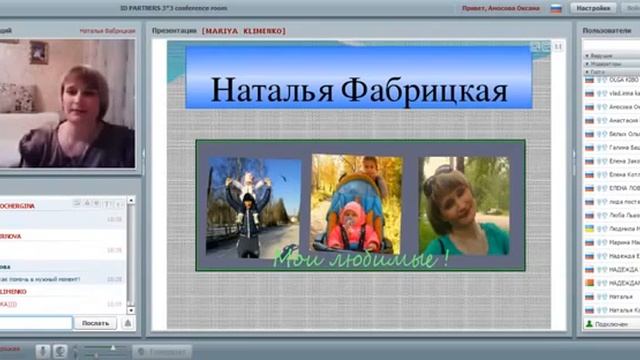Viewport: 640px width, 360px height.
Task: Click the greyed talk button beside the sliders
Action: [x=162, y=351]
